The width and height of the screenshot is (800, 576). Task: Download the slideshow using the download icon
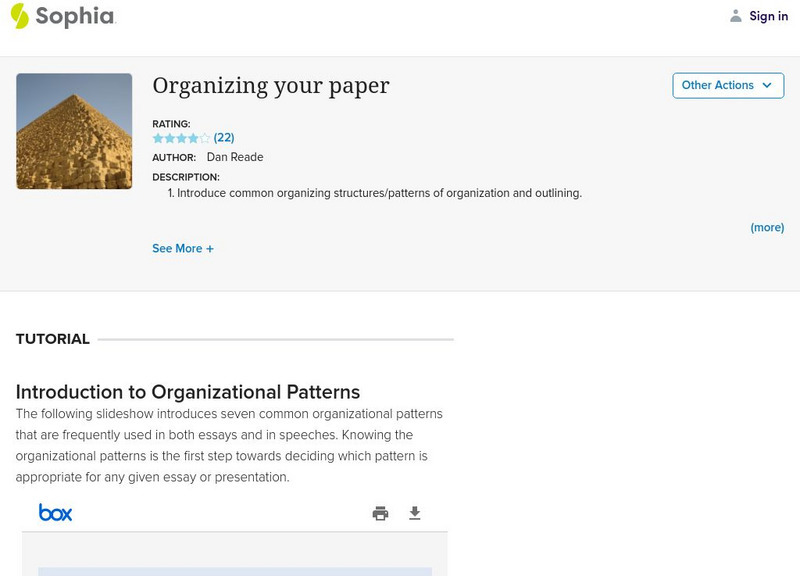point(415,514)
